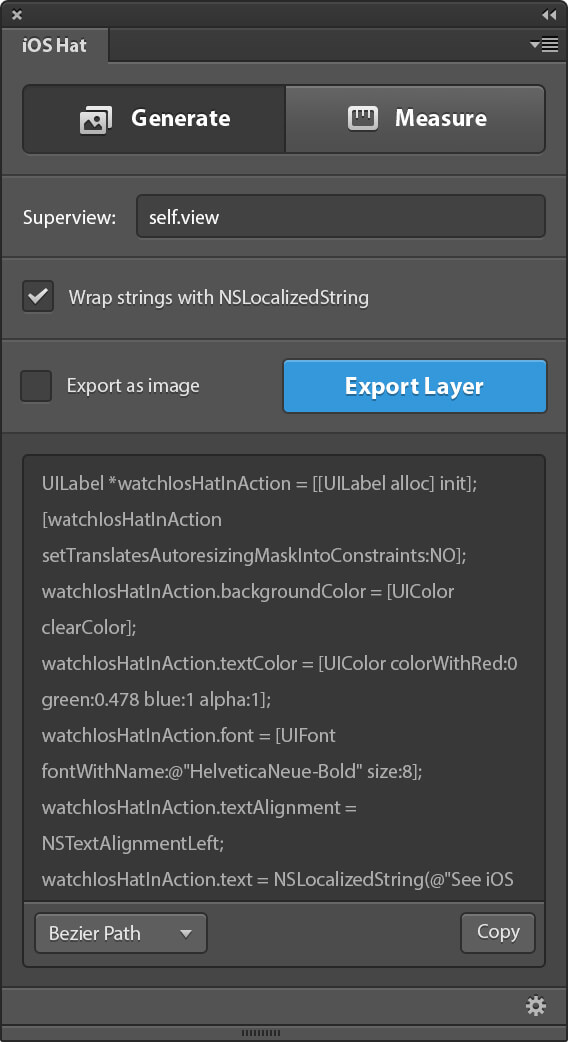Switch to Generate mode

coord(154,119)
